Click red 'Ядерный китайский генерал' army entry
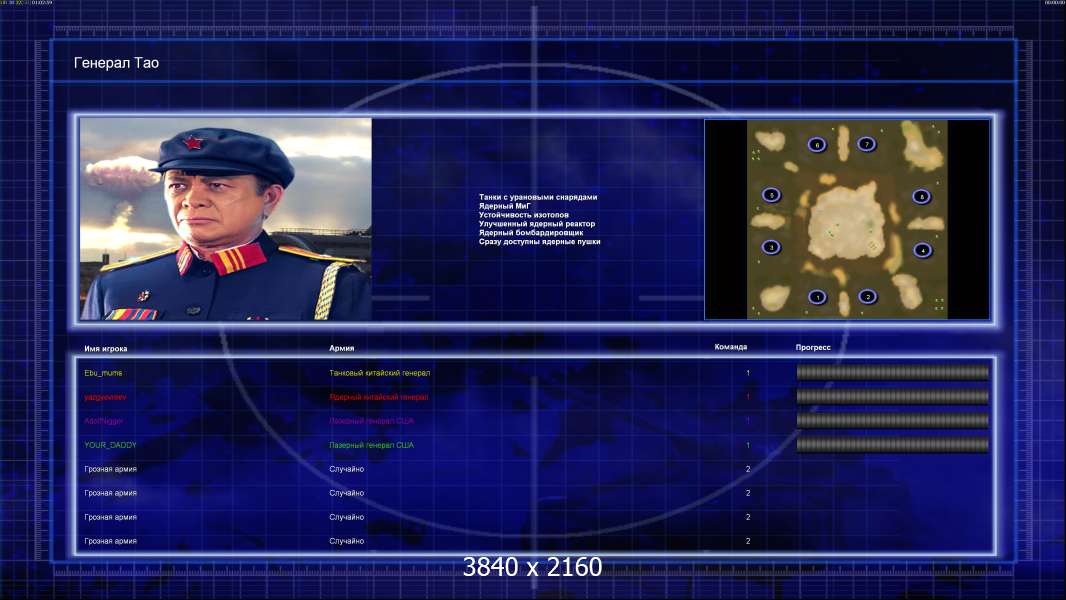 point(379,397)
